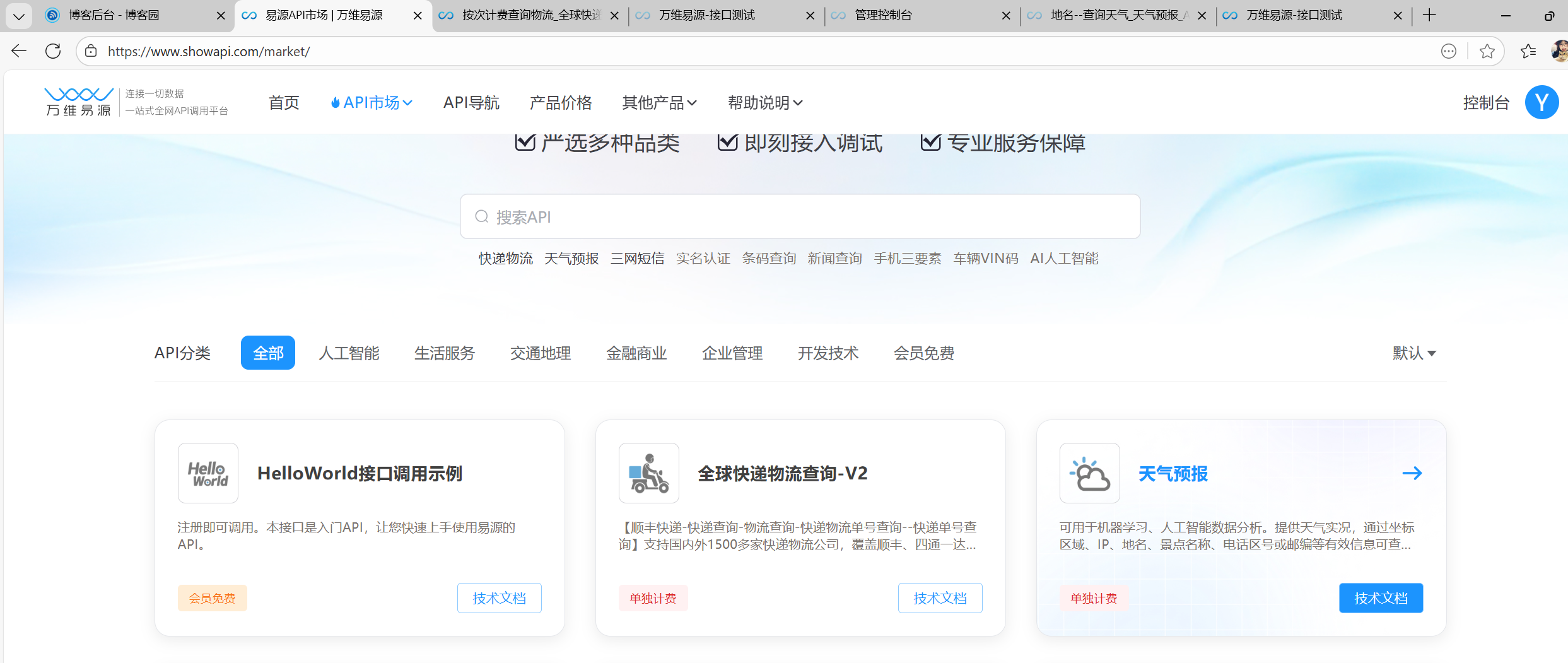Click the browser back arrow

pos(19,51)
